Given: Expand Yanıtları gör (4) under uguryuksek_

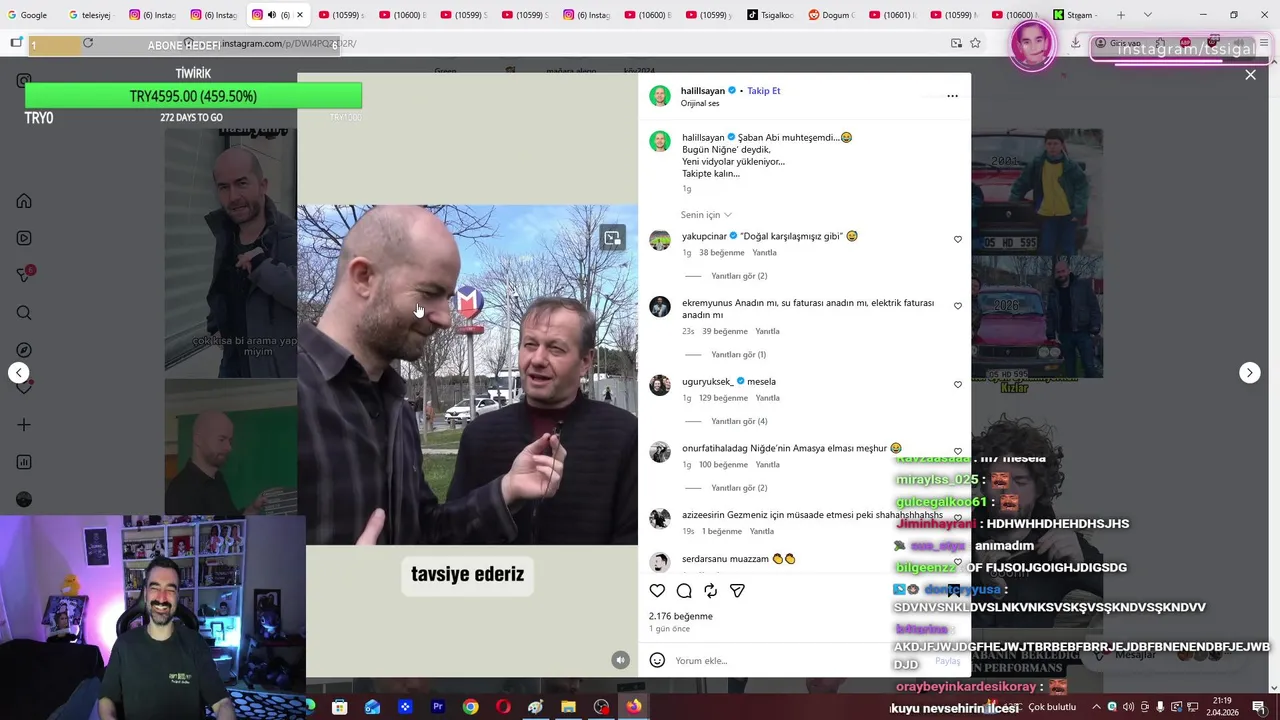Looking at the screenshot, I should click(739, 422).
